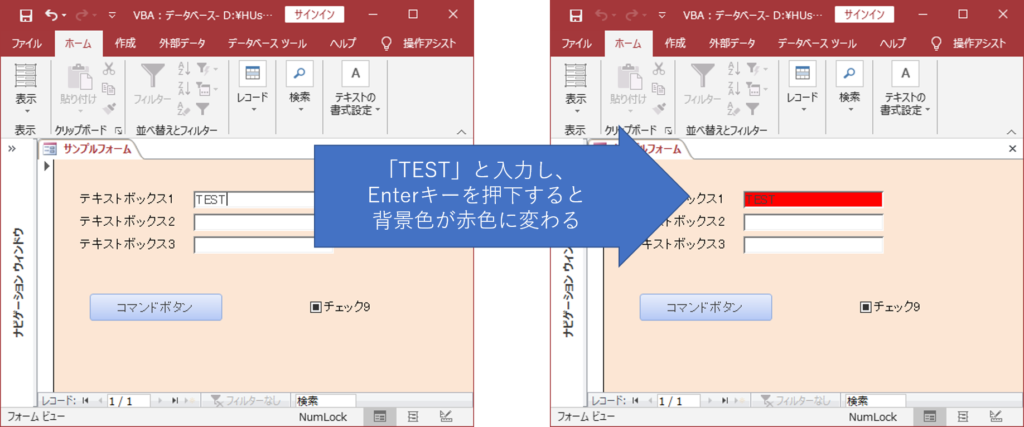Toggle チェック9 checkbox in left window
The height and width of the screenshot is (427, 1024).
pyautogui.click(x=315, y=306)
